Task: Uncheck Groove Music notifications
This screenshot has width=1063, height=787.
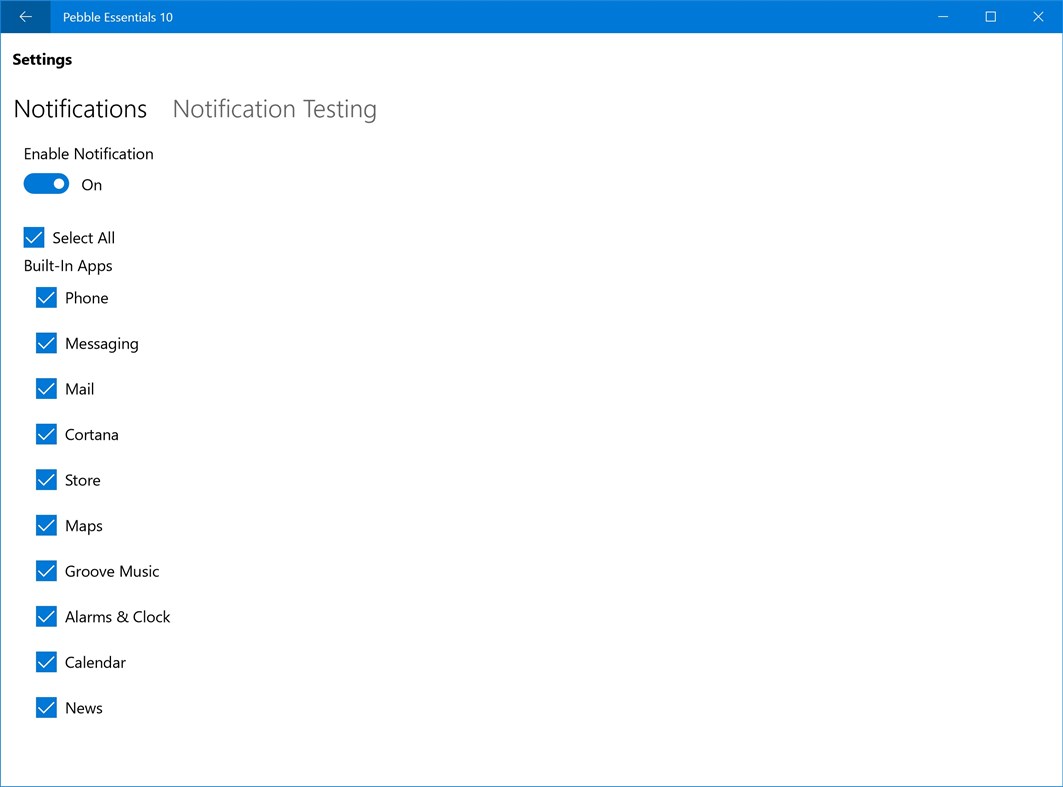Action: (46, 571)
